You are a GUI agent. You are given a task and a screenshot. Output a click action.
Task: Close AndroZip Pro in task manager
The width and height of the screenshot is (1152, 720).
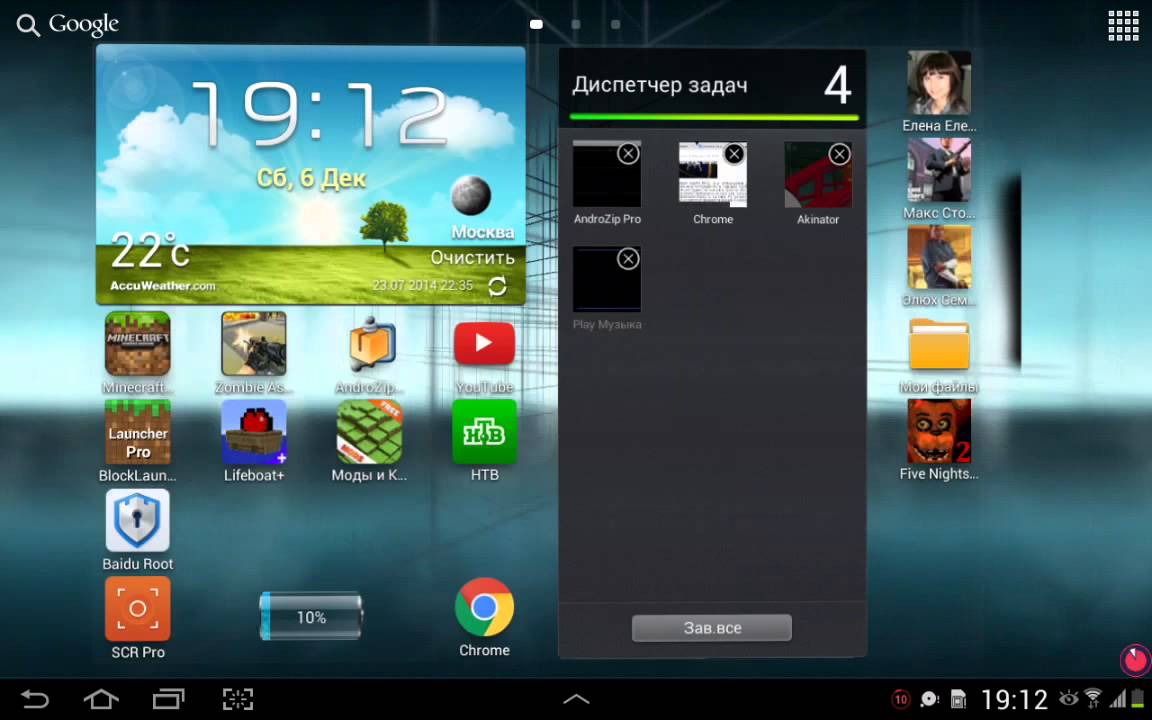tap(628, 154)
